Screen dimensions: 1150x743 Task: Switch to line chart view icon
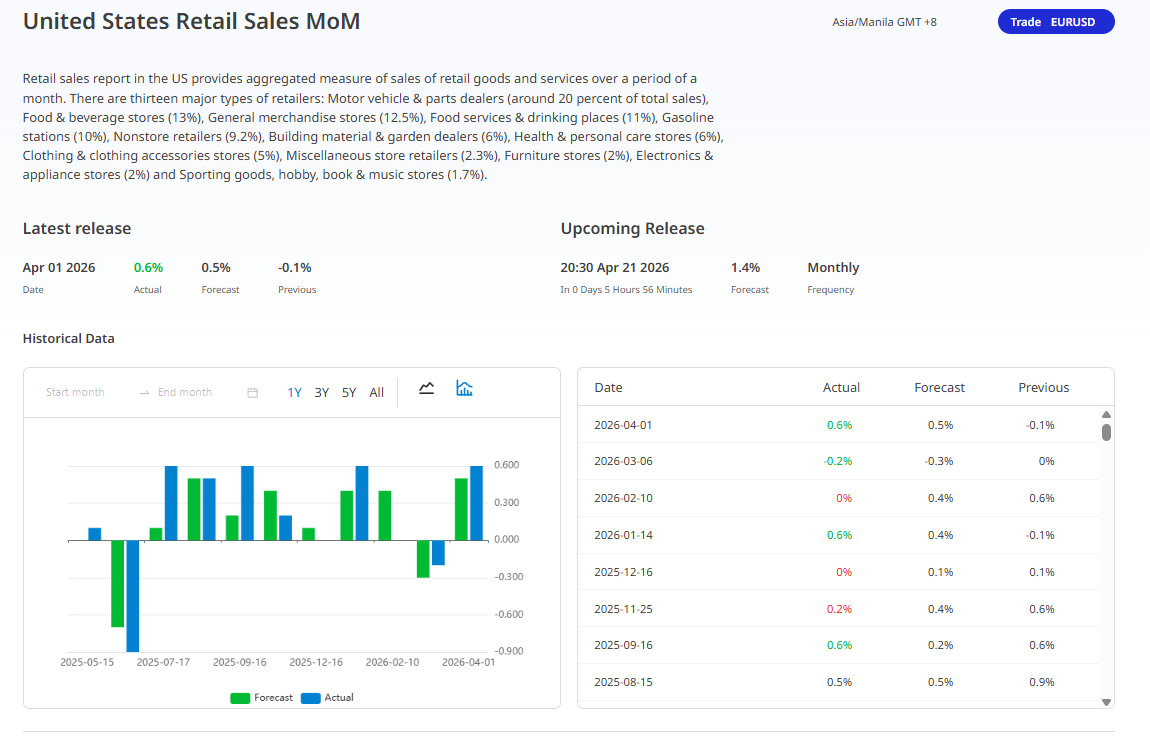(427, 389)
